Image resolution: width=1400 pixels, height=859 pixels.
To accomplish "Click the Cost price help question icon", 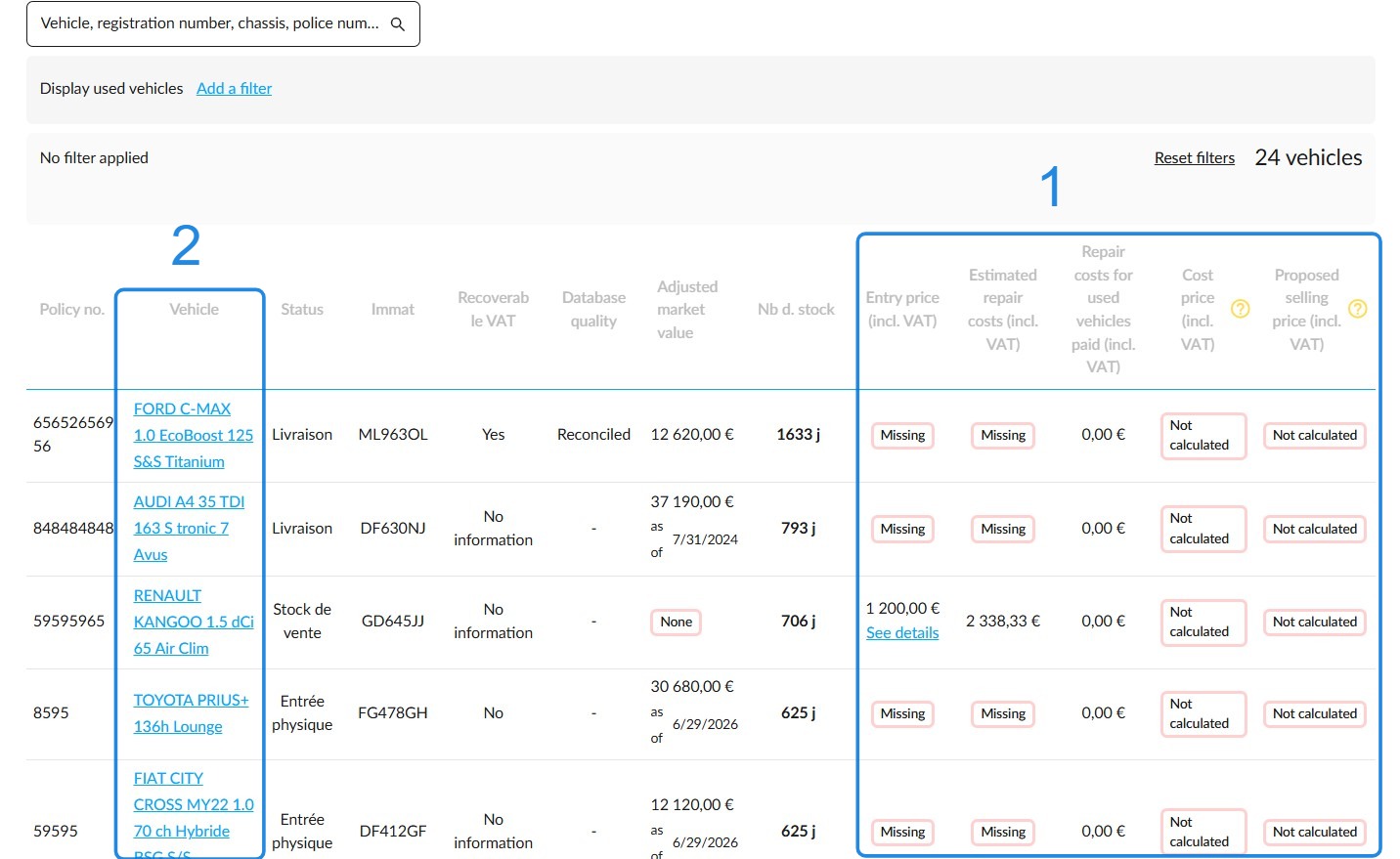I will (x=1240, y=309).
